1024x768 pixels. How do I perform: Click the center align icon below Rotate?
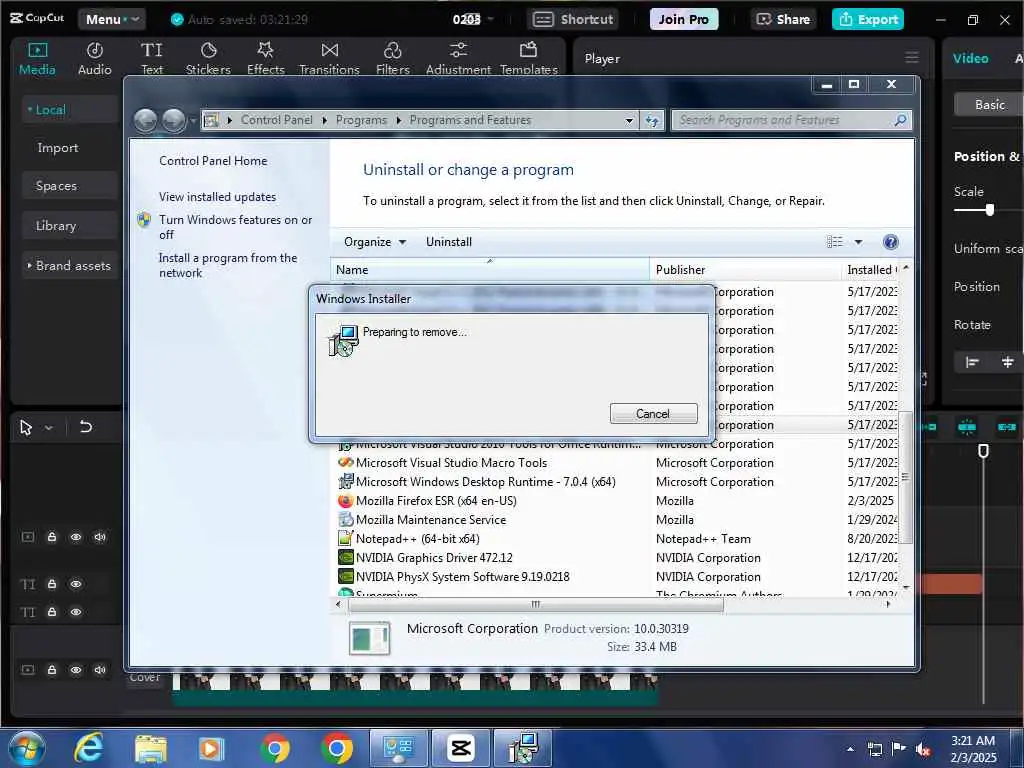1008,362
